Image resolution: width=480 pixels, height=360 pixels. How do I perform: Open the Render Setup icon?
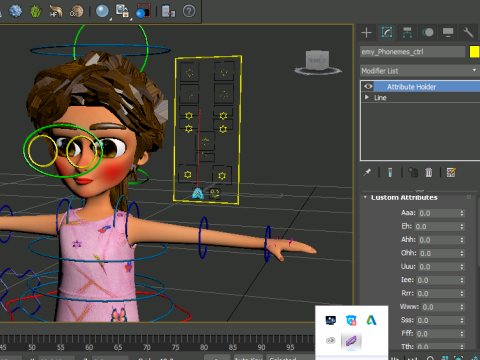(x=122, y=10)
